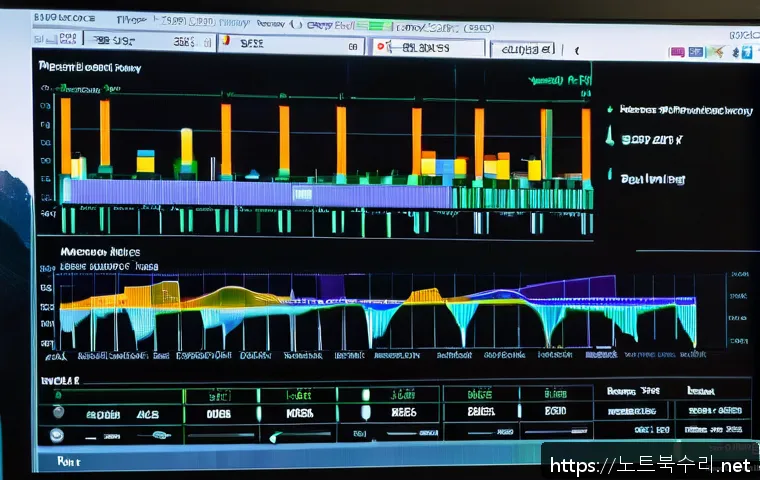The image size is (760, 480).
Task: Click the round knob in the bottom table's last row
Action: (57, 435)
